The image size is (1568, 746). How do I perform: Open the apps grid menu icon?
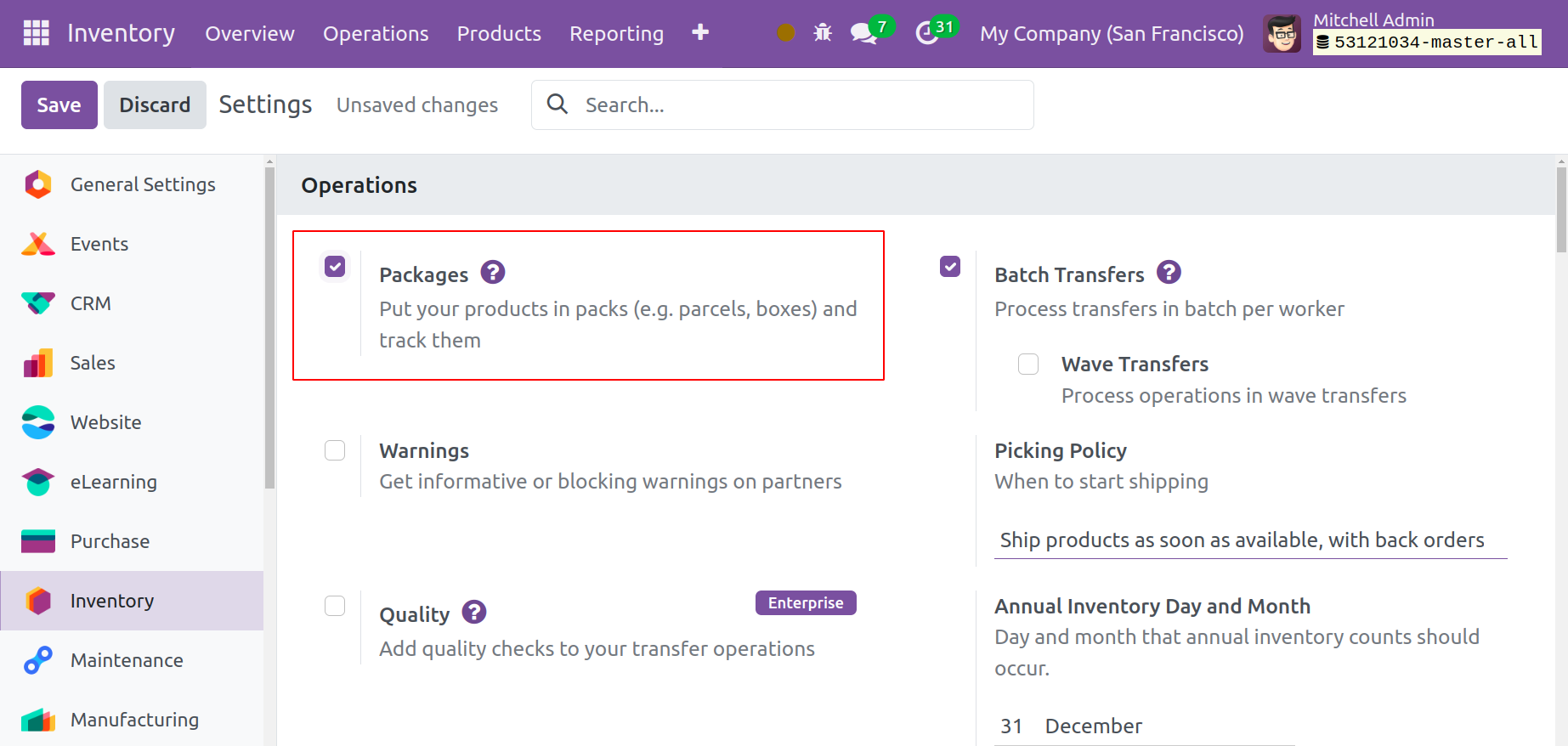pos(36,33)
